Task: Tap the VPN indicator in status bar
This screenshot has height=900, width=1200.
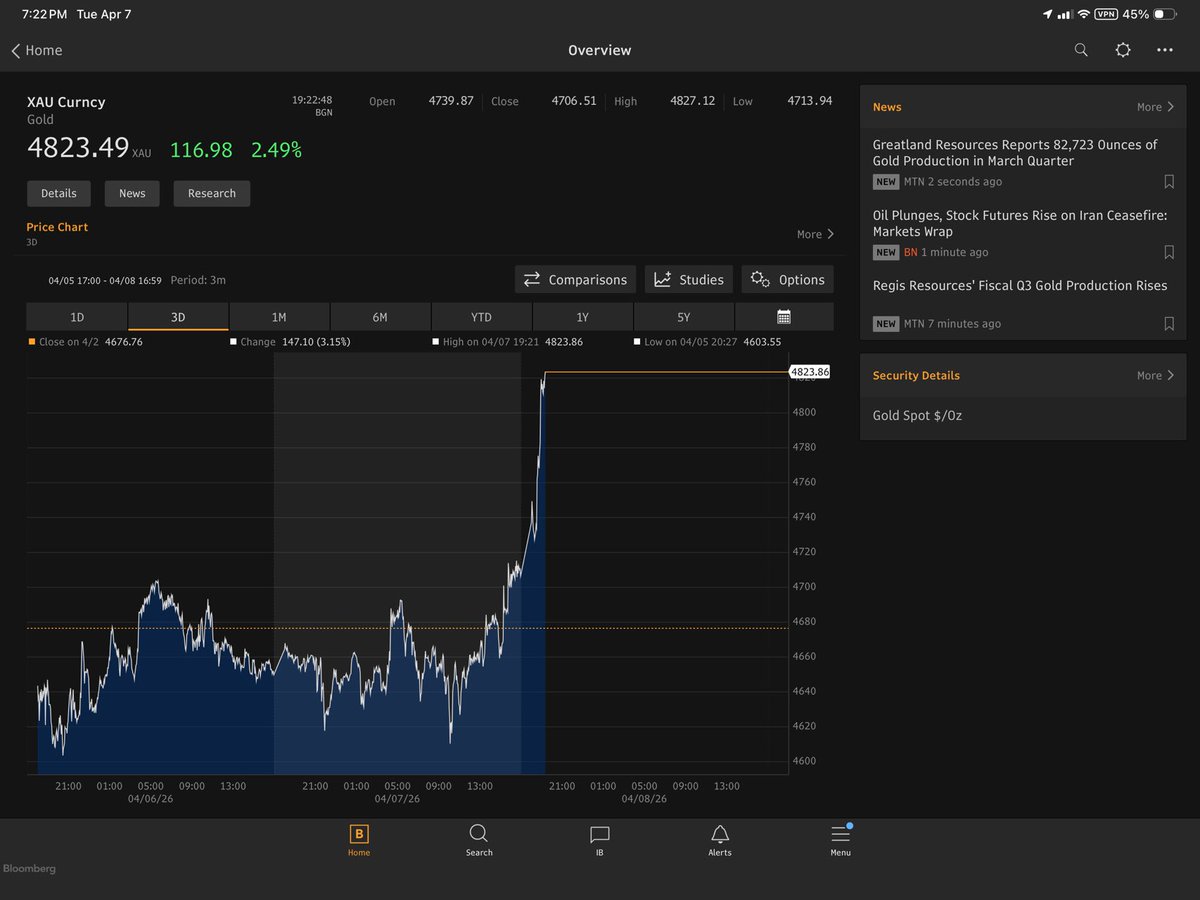Action: pos(1106,14)
